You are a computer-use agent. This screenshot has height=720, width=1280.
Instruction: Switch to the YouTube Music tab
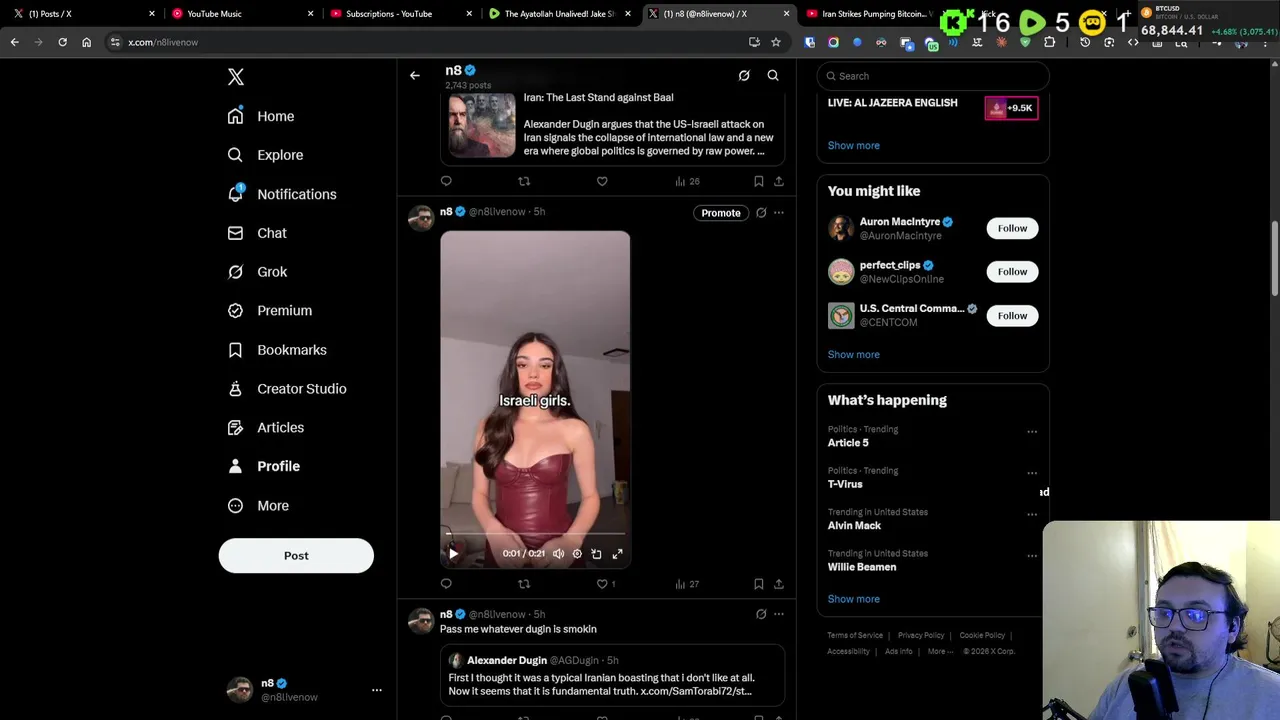click(240, 14)
